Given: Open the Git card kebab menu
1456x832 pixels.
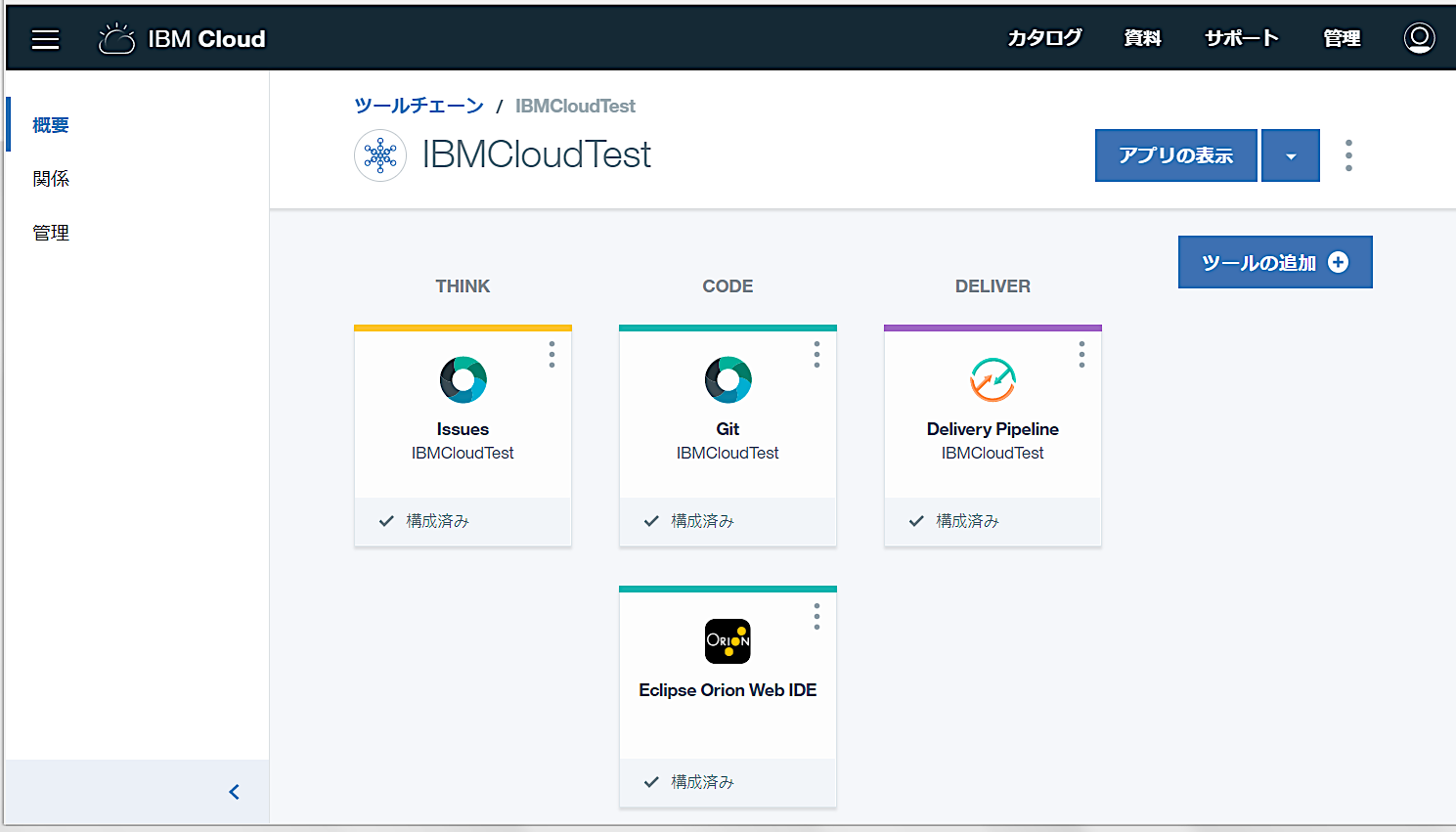Looking at the screenshot, I should tap(816, 354).
